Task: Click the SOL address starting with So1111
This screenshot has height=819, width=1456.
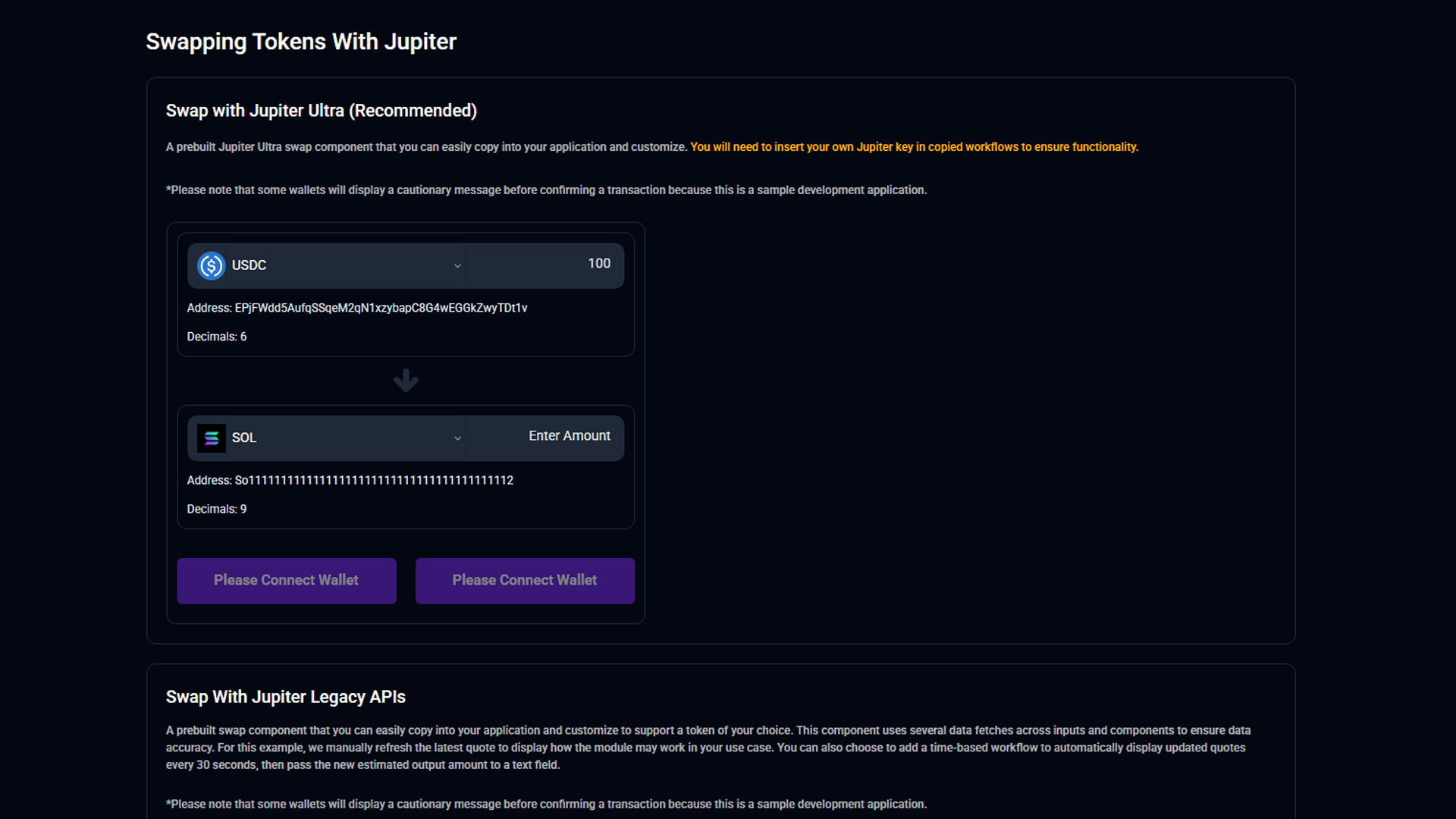Action: click(x=373, y=481)
